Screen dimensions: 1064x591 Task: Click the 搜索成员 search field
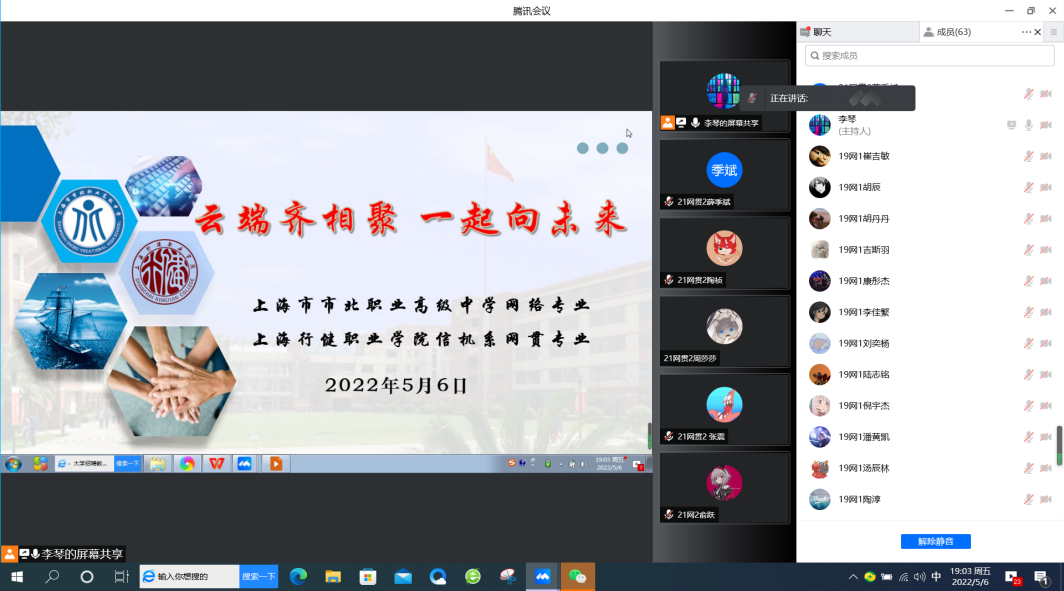coord(930,55)
